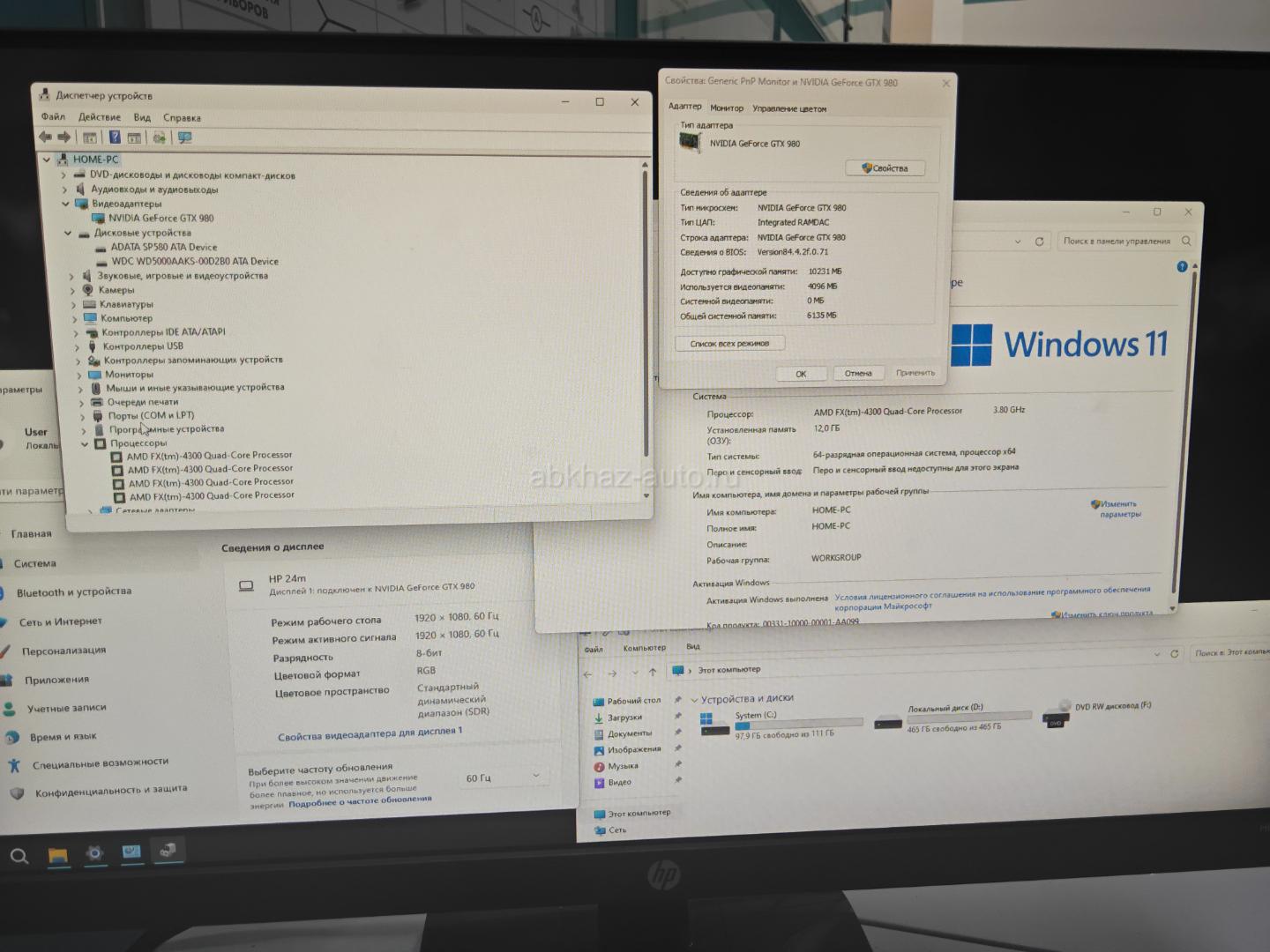Switch to the Монитор tab
Viewport: 1270px width, 952px height.
tap(727, 108)
